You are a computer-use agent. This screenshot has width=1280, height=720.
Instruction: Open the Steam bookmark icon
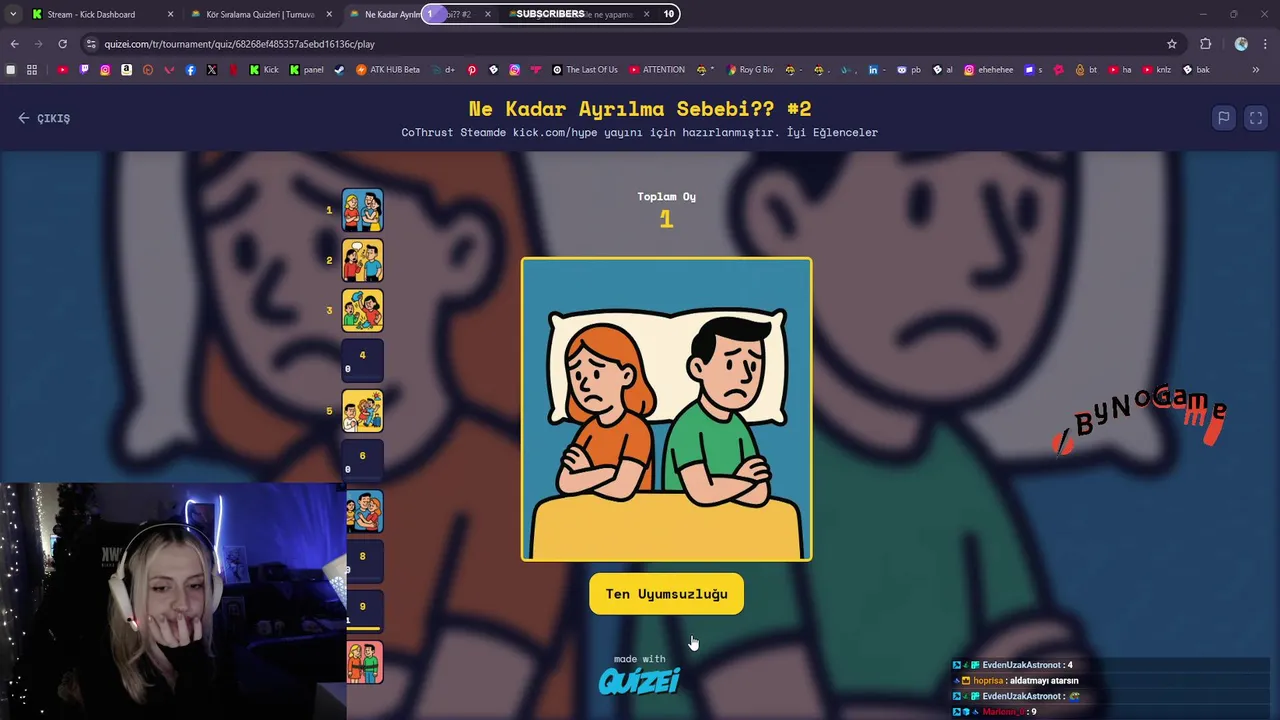[x=339, y=70]
